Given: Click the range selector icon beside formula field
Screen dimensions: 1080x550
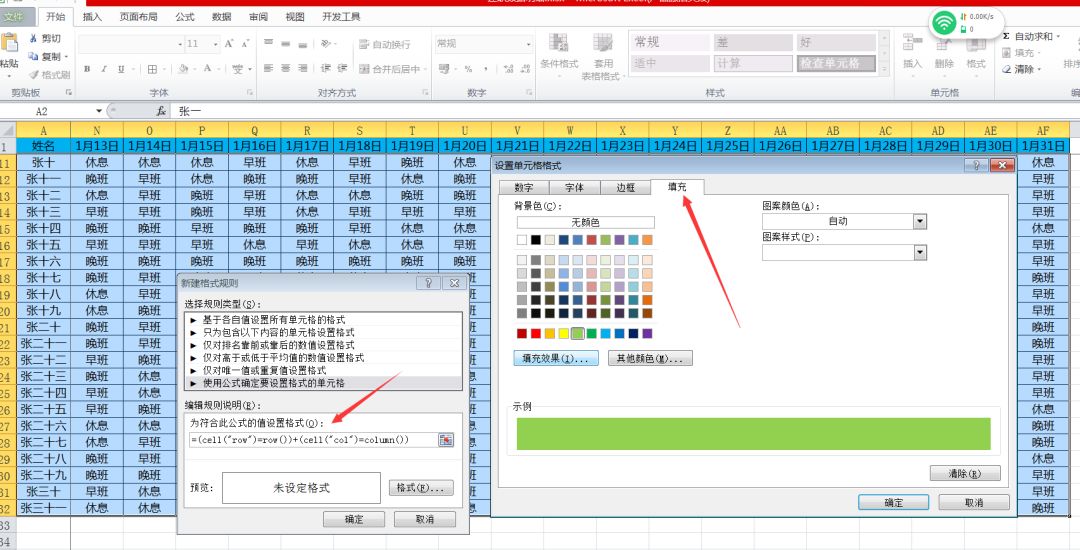Looking at the screenshot, I should 446,440.
